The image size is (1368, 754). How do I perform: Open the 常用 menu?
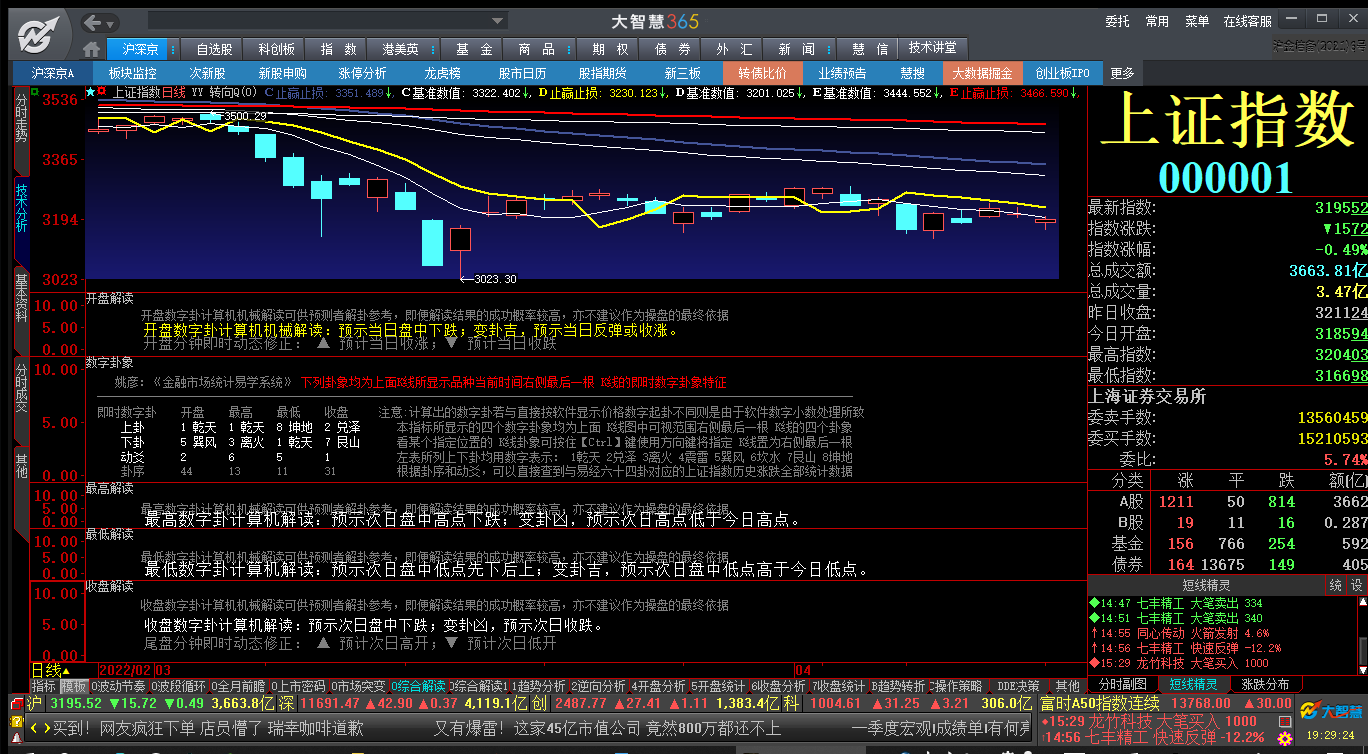tap(1157, 21)
